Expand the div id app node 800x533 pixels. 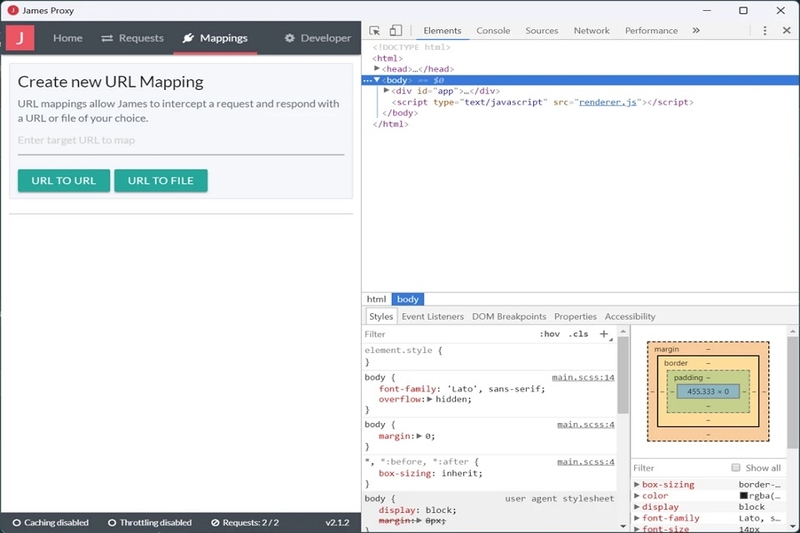point(387,90)
